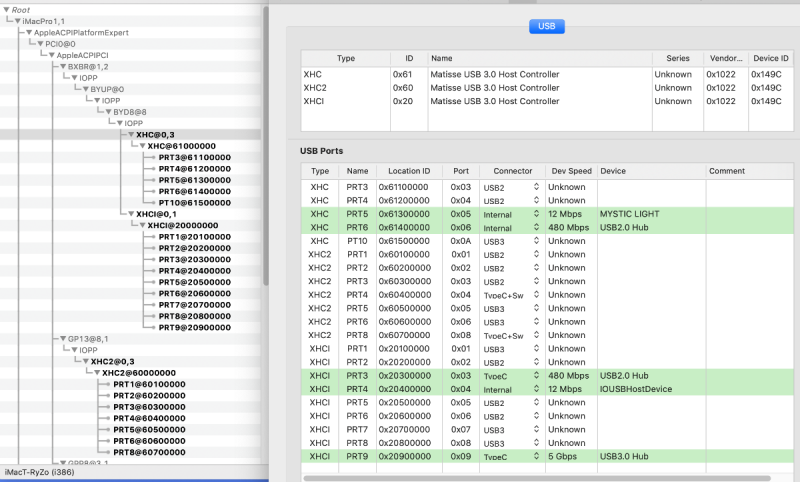
Task: Select XHC2 controller row with ID 0x60
Action: tap(480, 88)
